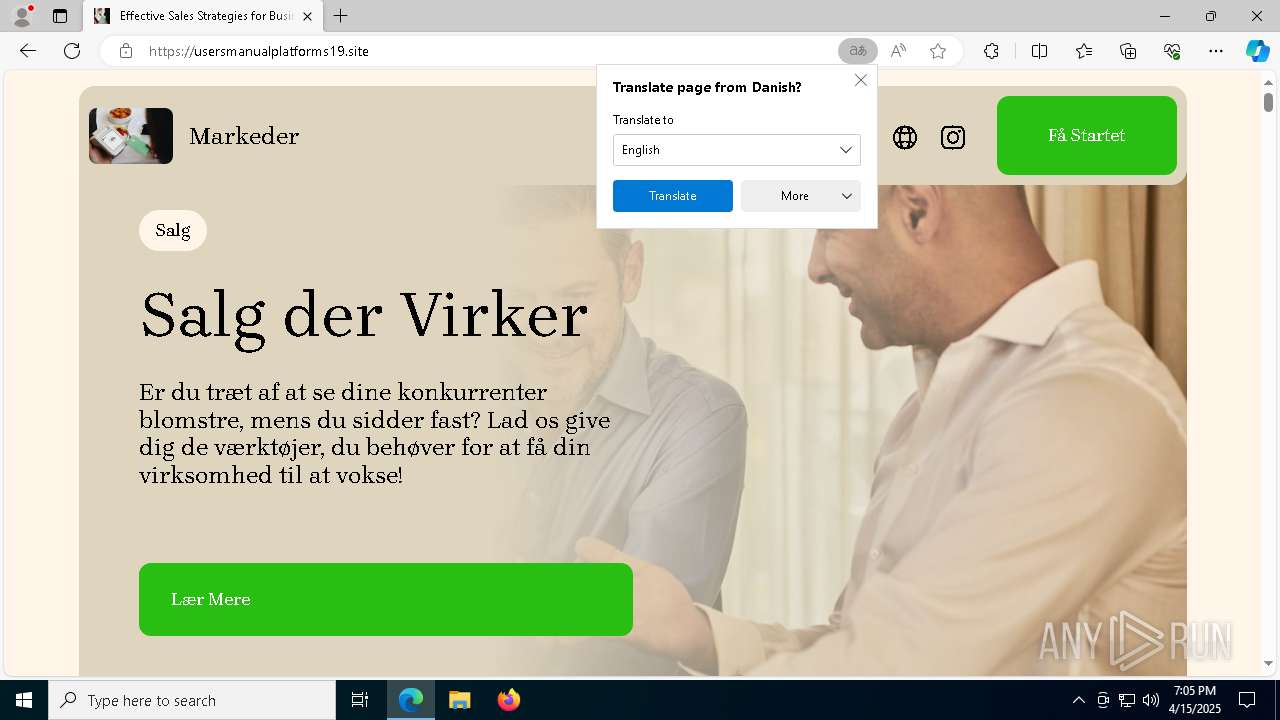
Task: Open Edge Settings and more menu
Action: click(x=1216, y=51)
